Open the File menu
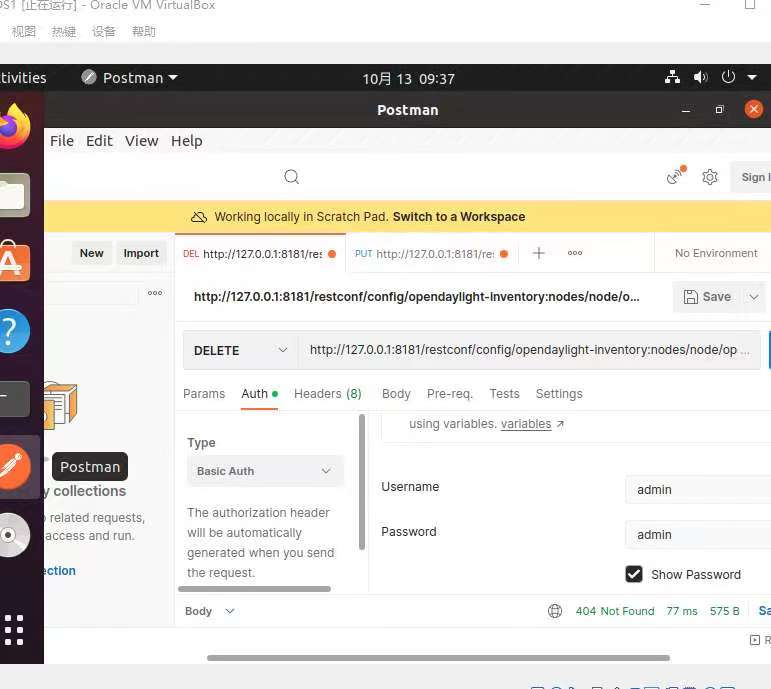 click(x=61, y=141)
